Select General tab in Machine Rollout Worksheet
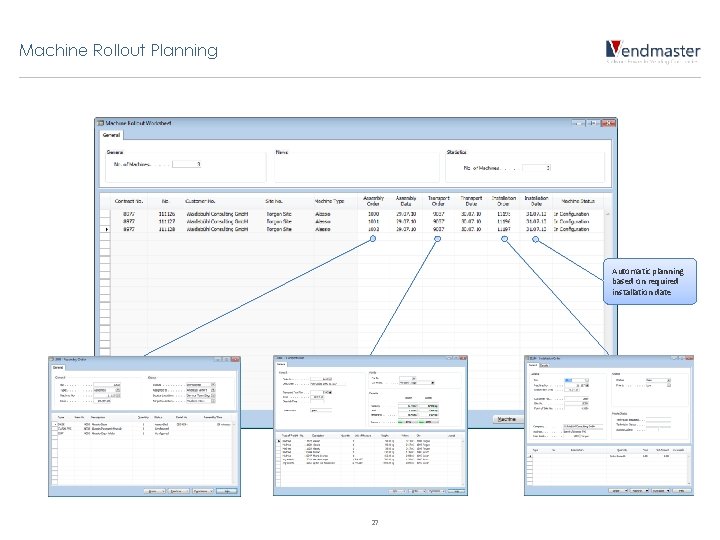The height and width of the screenshot is (540, 720). (x=112, y=135)
